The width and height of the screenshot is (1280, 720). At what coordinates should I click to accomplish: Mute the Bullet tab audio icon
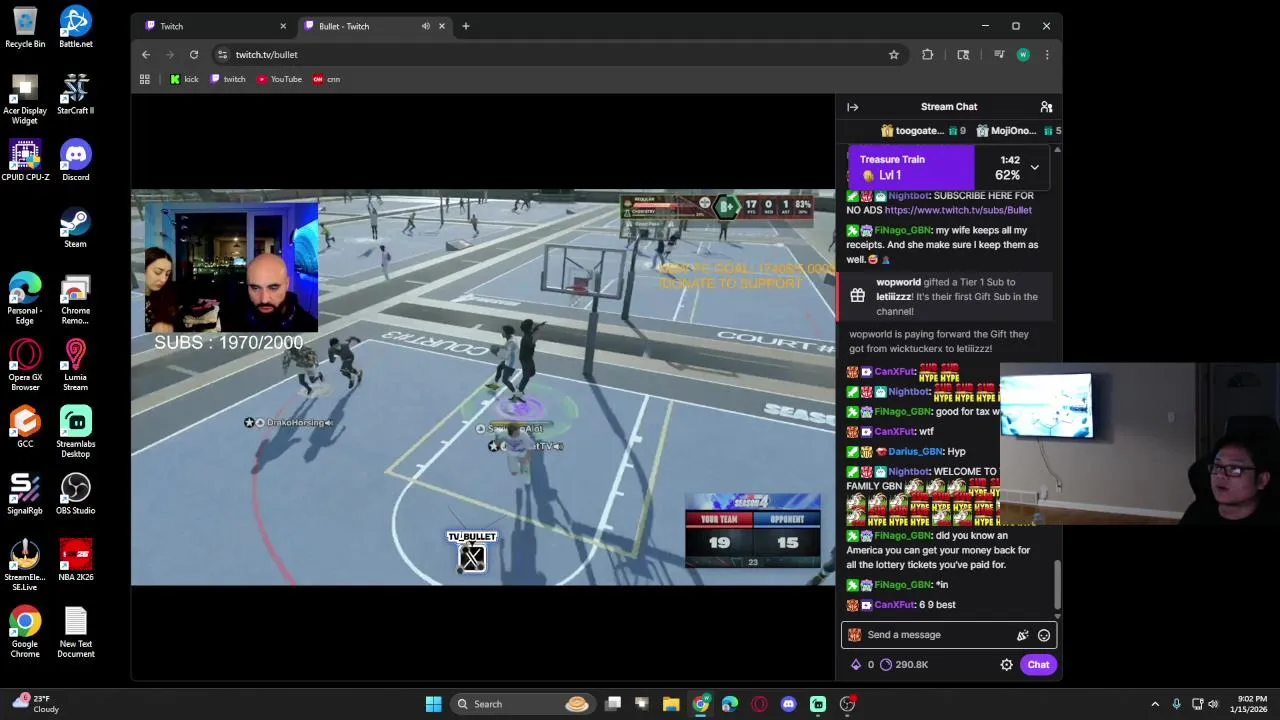coord(426,26)
